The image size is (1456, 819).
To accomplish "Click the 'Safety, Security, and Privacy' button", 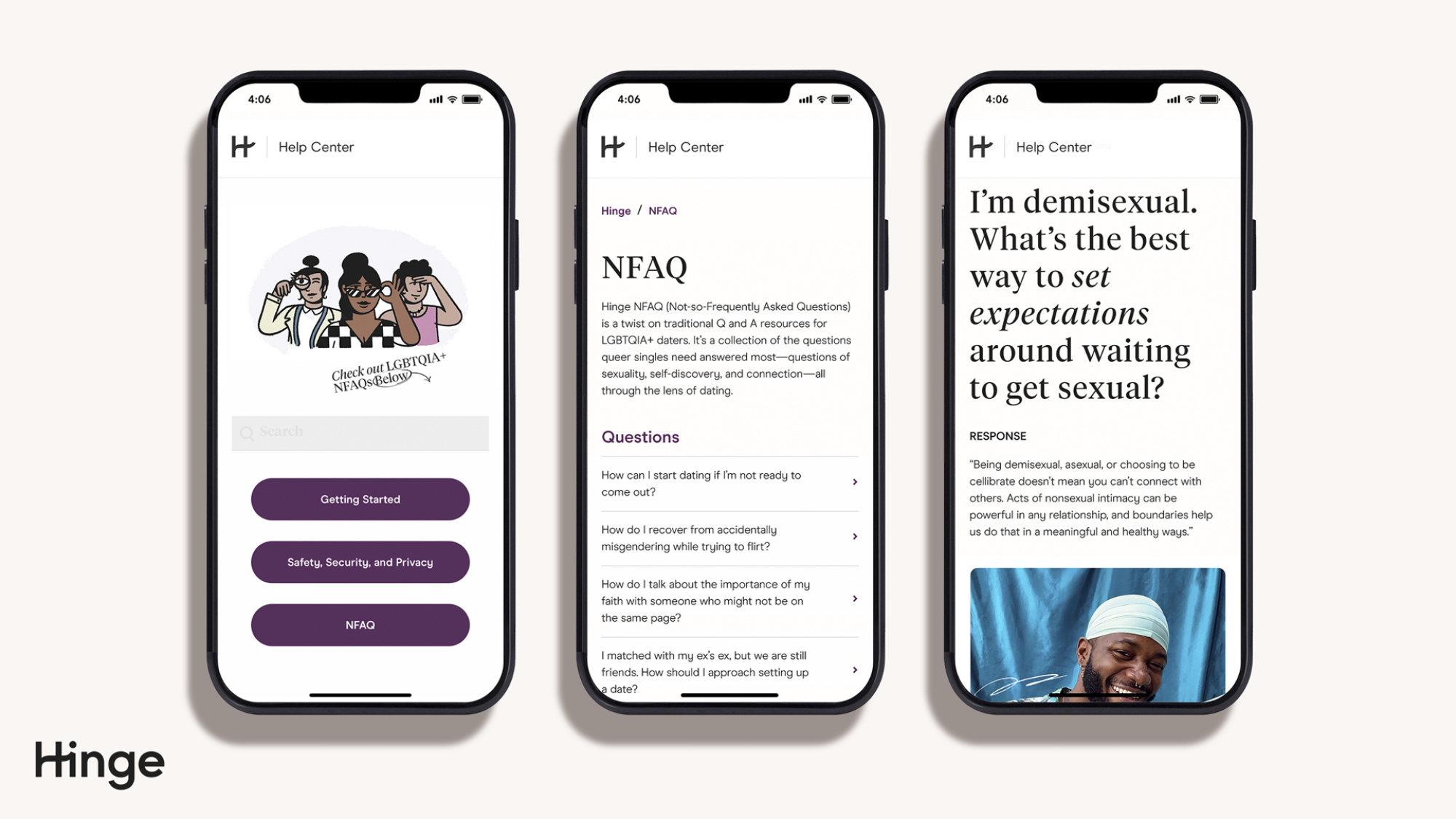I will click(x=359, y=561).
